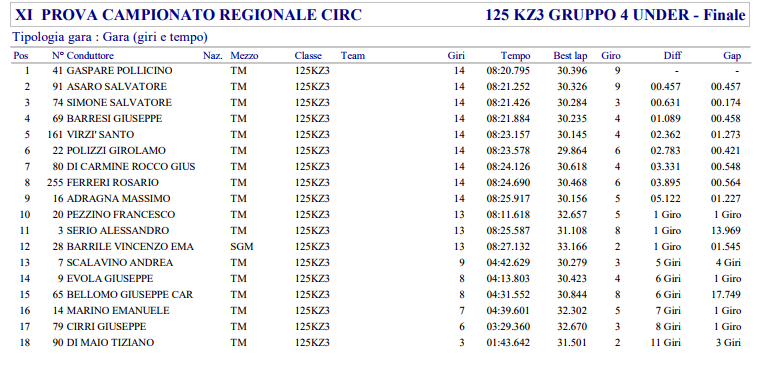
Task: Click the gap value '01.545'
Action: (x=726, y=247)
